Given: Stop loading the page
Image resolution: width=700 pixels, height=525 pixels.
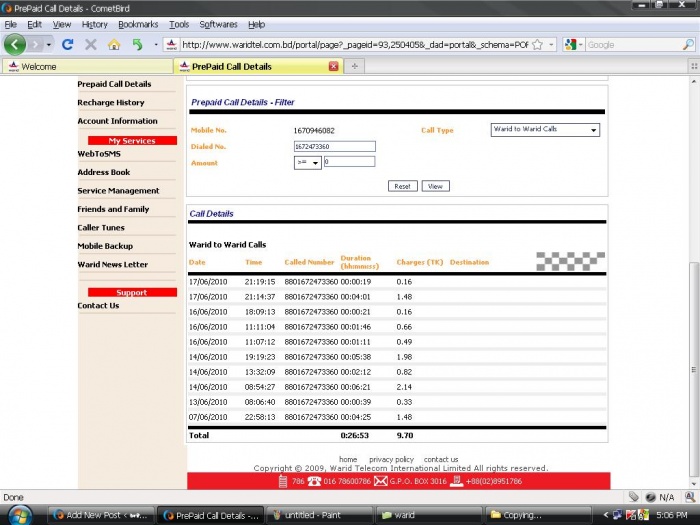Looking at the screenshot, I should coord(91,45).
